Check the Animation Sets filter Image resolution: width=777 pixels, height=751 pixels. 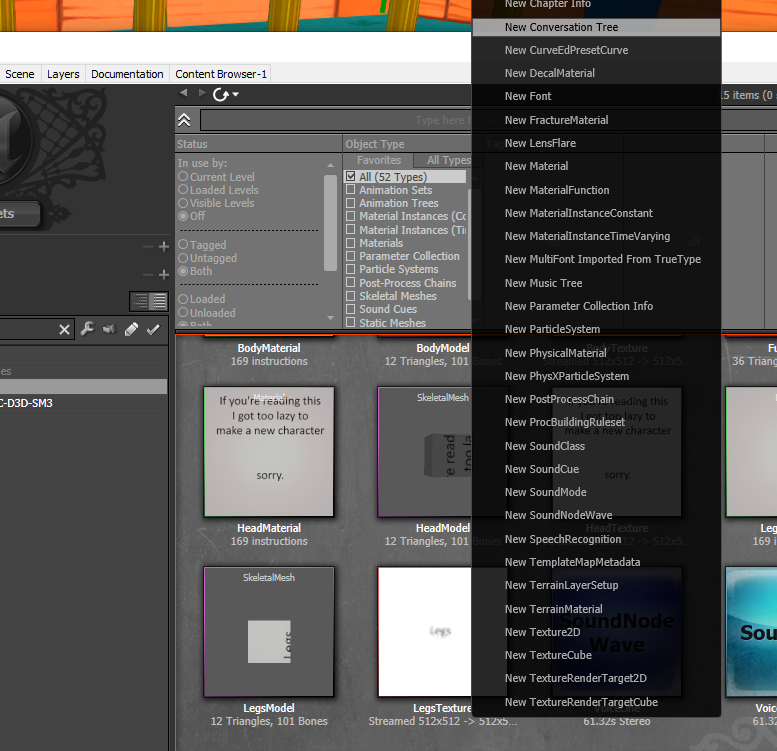351,189
